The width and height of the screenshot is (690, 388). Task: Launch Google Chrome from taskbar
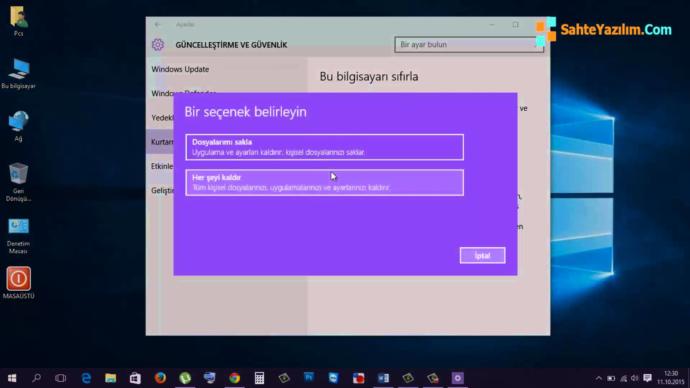point(235,378)
